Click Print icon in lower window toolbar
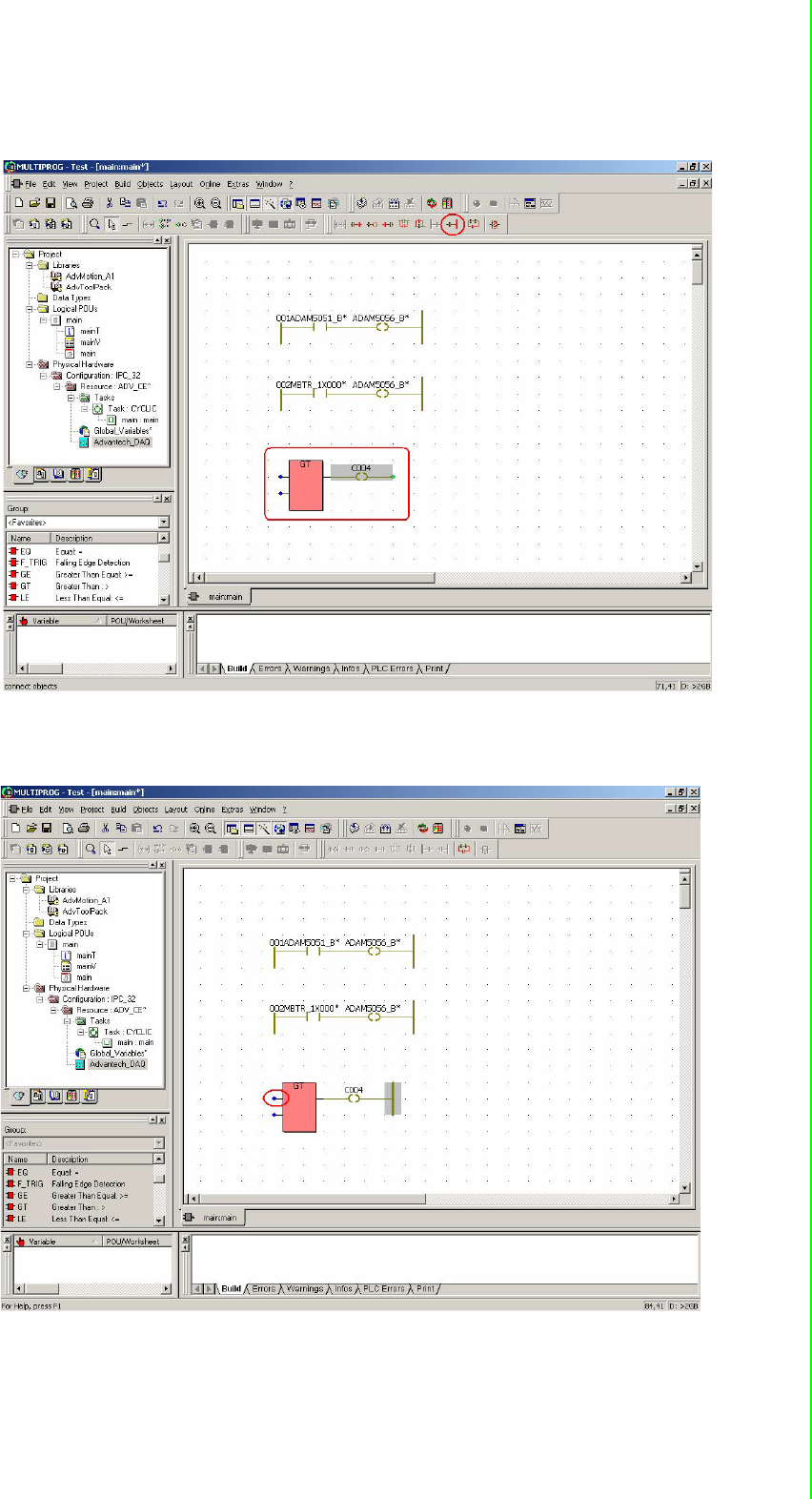The image size is (812, 1499). click(x=83, y=829)
